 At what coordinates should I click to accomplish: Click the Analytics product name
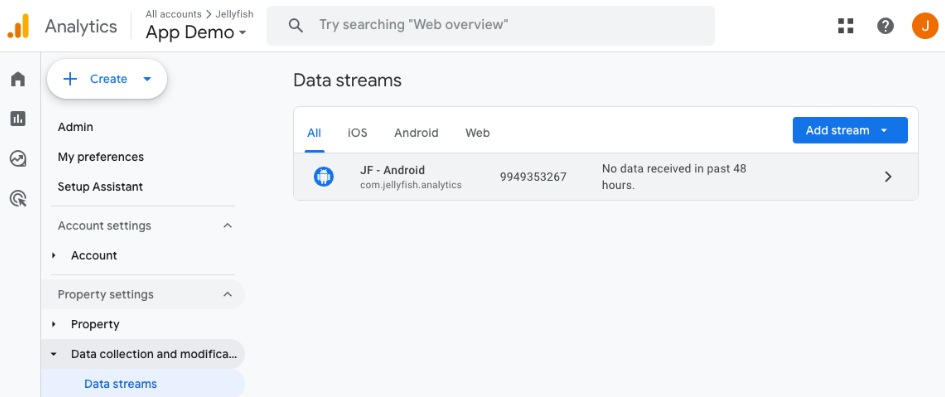click(x=81, y=26)
